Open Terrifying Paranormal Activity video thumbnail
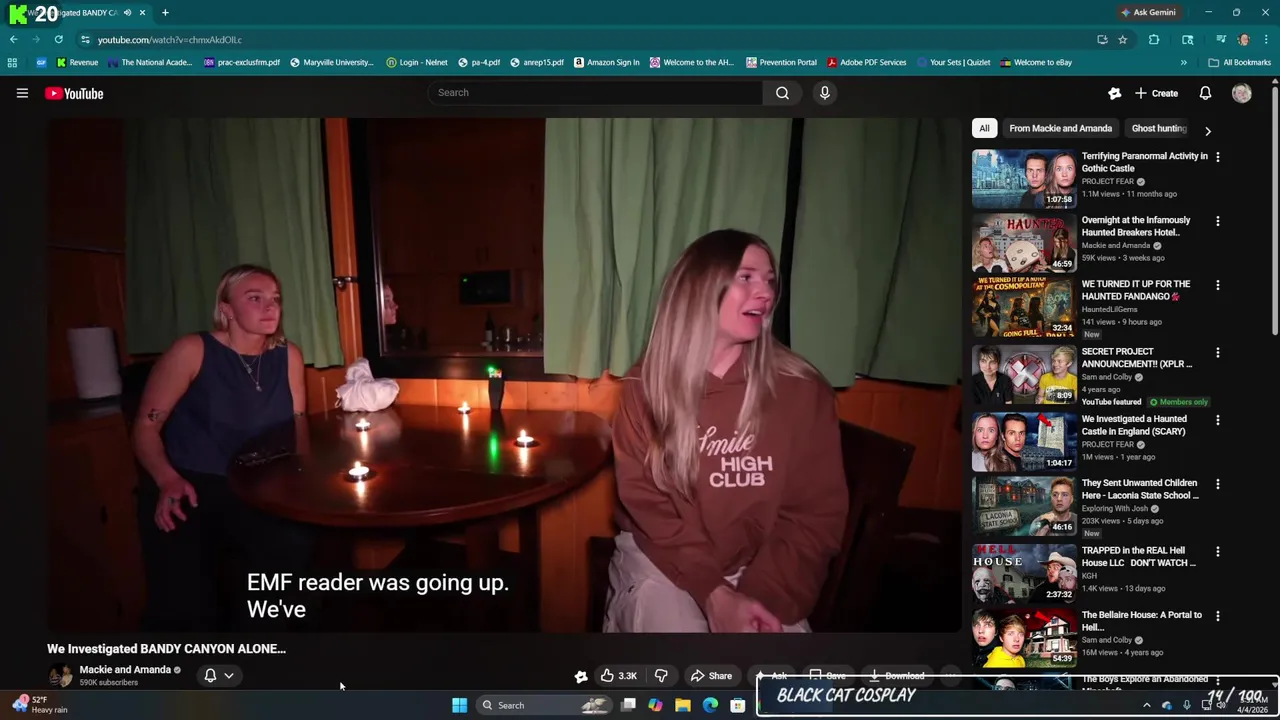 coord(1024,178)
